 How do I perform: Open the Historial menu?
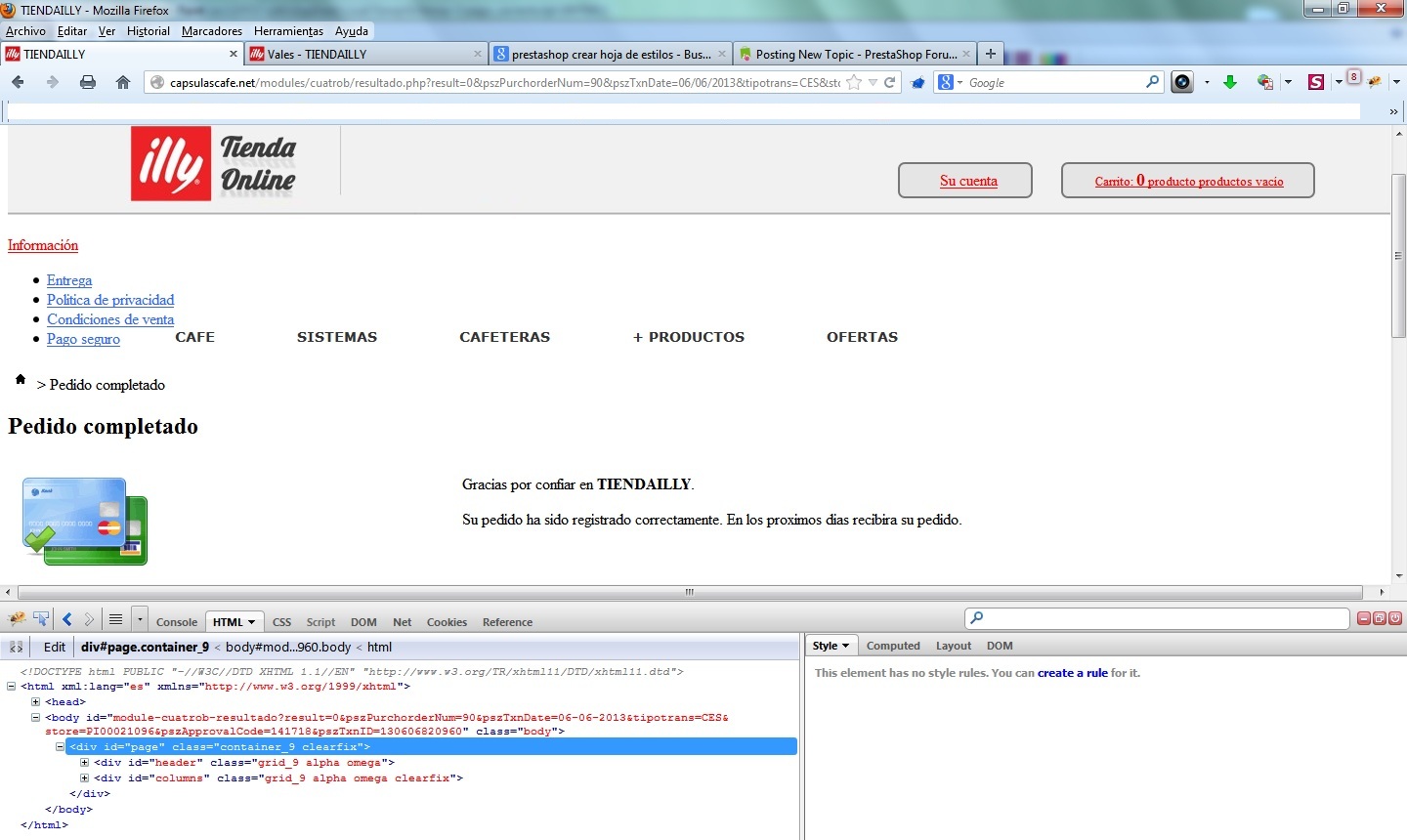click(149, 31)
